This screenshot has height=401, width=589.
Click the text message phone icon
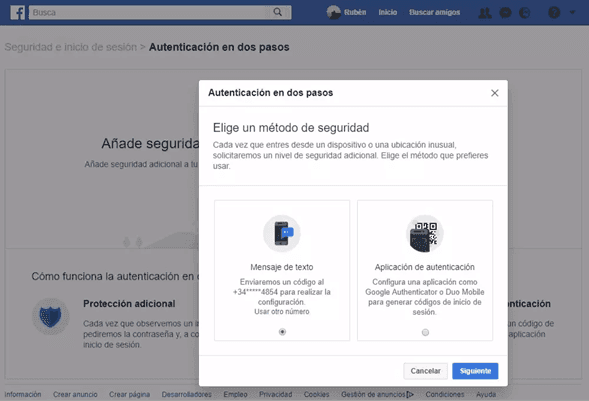coord(282,234)
